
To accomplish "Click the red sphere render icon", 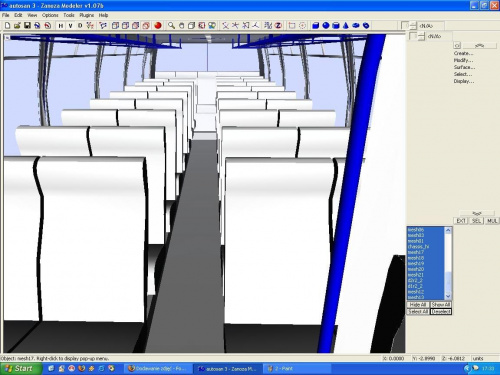I will 158,25.
